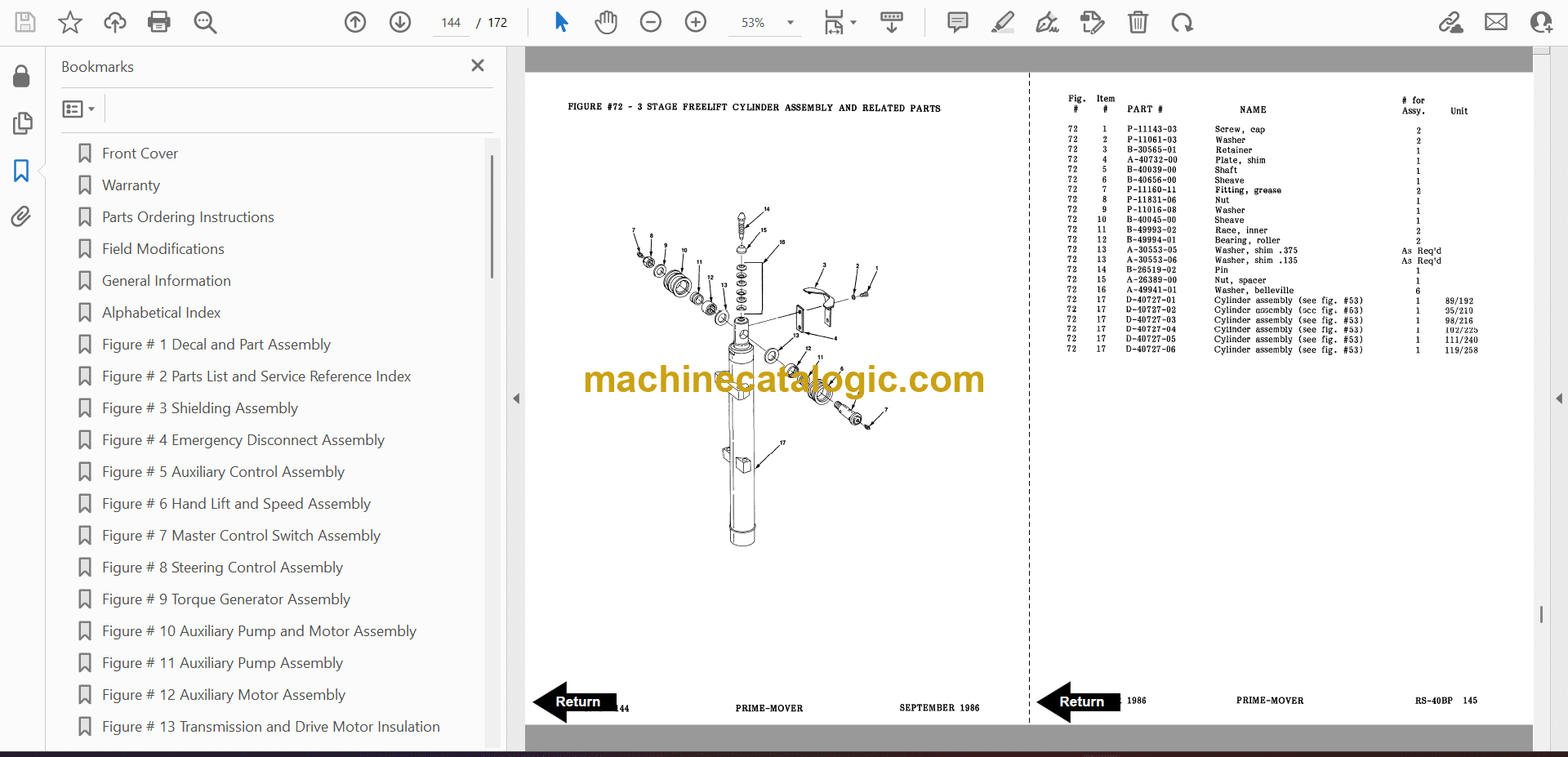The image size is (1568, 757).
Task: Open Figure # 8 Steering Control Assembly
Action: click(x=222, y=568)
